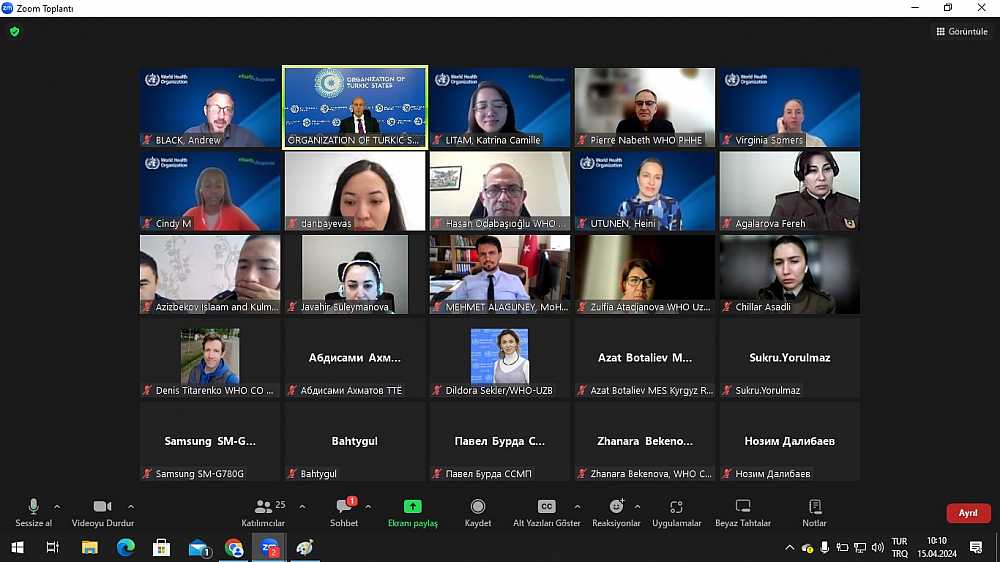The width and height of the screenshot is (1000, 562).
Task: Expand the arrow next to Sohbet
Action: 368,507
